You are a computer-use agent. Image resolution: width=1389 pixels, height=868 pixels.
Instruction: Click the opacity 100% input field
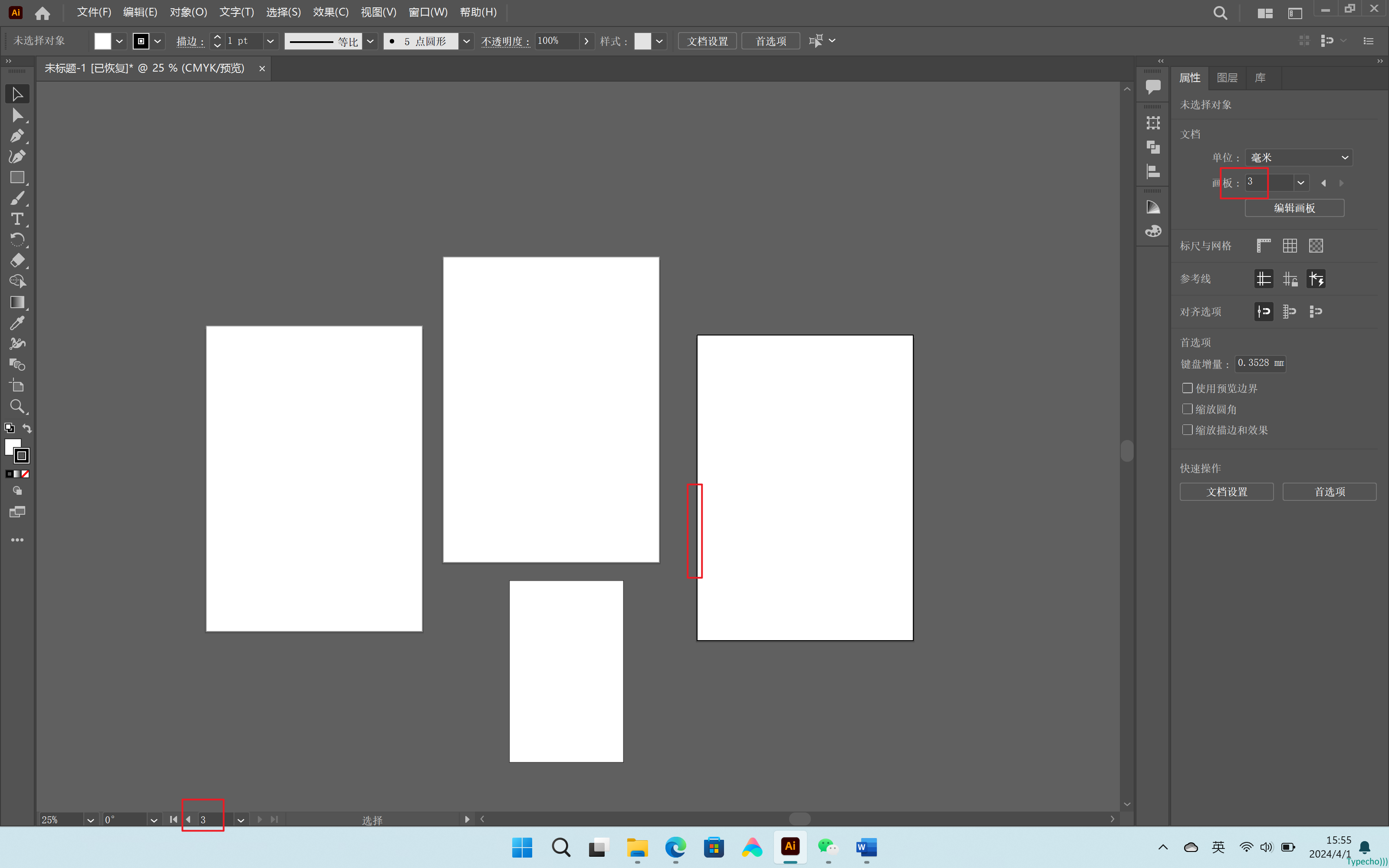coord(557,41)
